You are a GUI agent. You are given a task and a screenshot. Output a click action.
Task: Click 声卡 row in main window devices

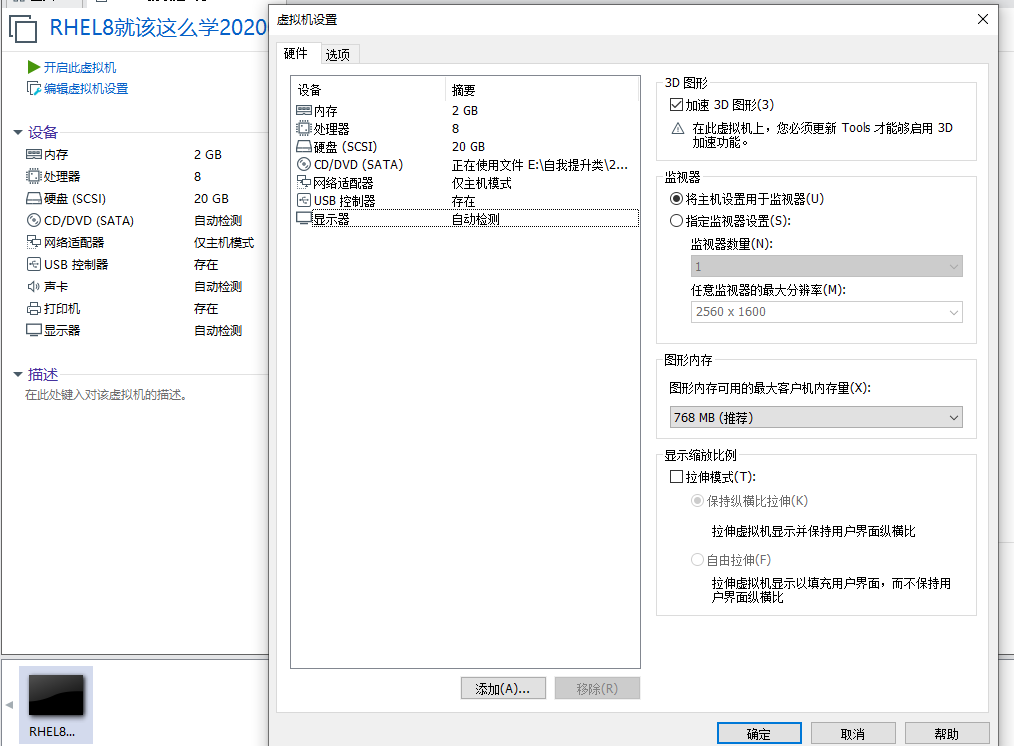pos(134,286)
